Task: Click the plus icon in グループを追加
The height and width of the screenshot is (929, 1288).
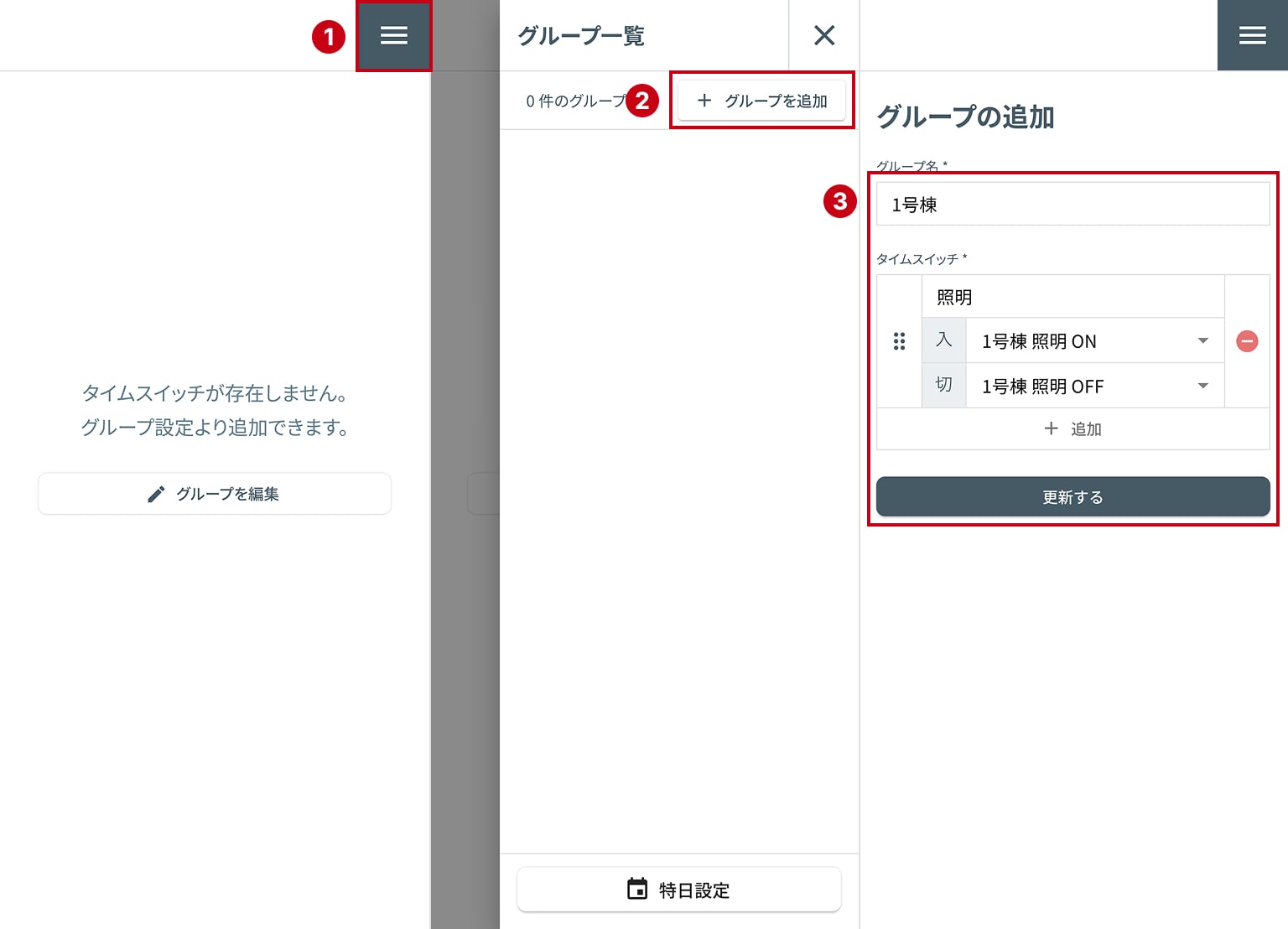Action: 704,101
